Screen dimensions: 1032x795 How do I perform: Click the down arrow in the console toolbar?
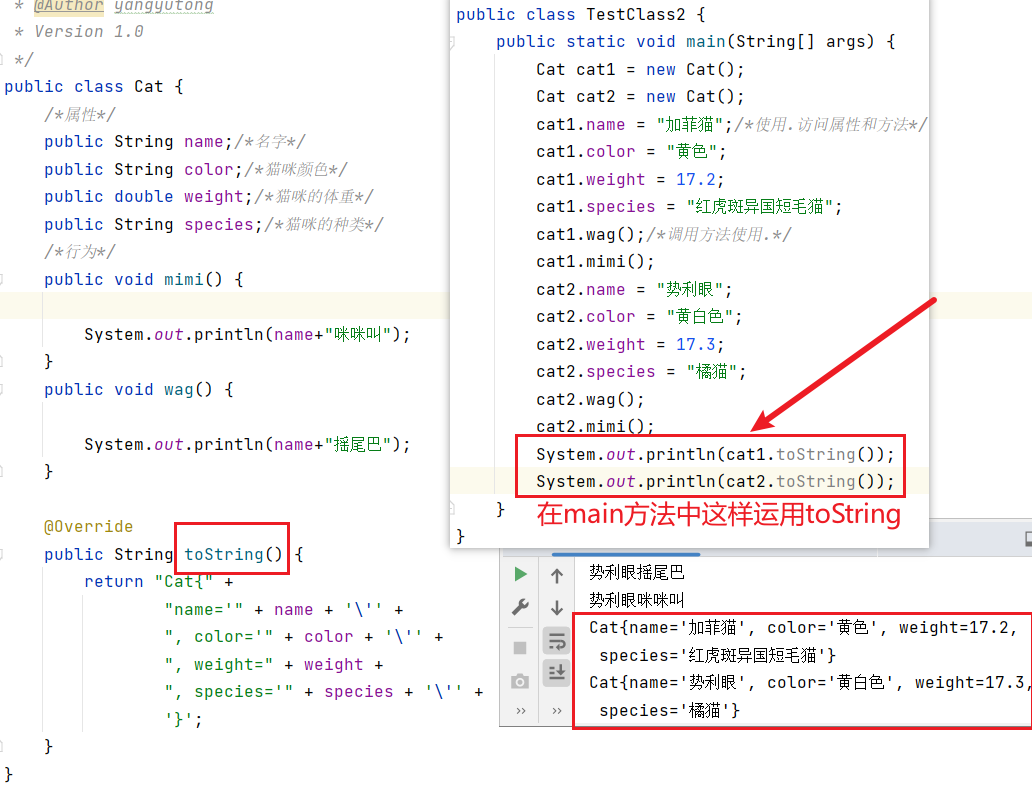click(x=557, y=607)
